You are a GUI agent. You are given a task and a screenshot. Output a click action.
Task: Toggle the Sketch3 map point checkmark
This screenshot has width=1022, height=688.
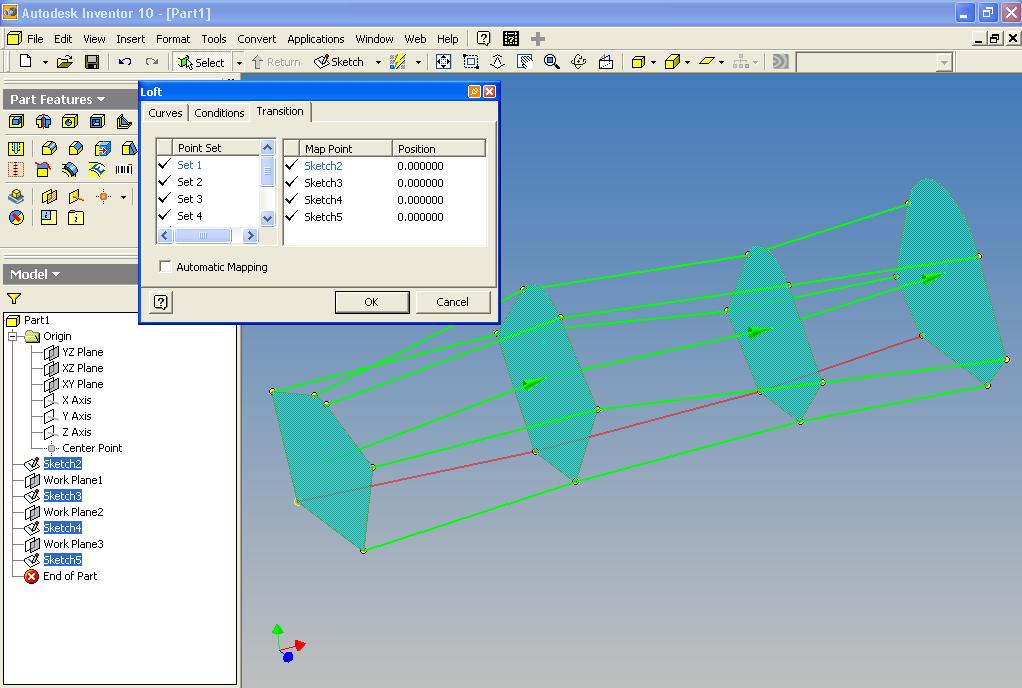coord(291,182)
